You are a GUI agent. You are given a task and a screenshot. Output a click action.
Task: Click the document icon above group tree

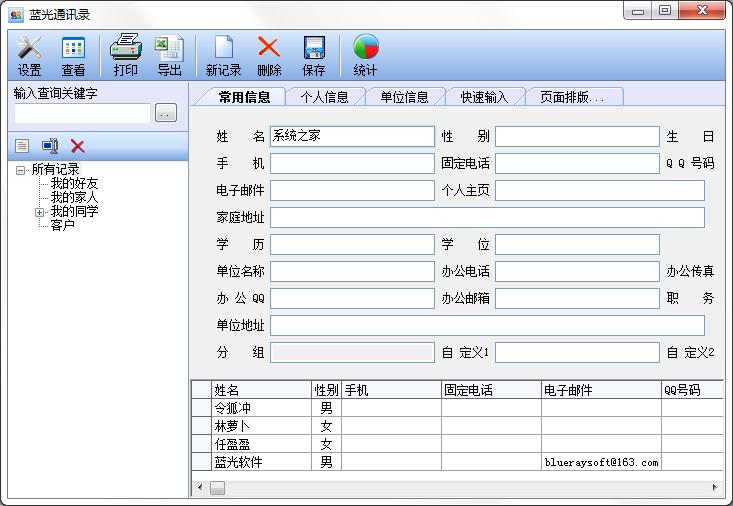click(x=22, y=146)
